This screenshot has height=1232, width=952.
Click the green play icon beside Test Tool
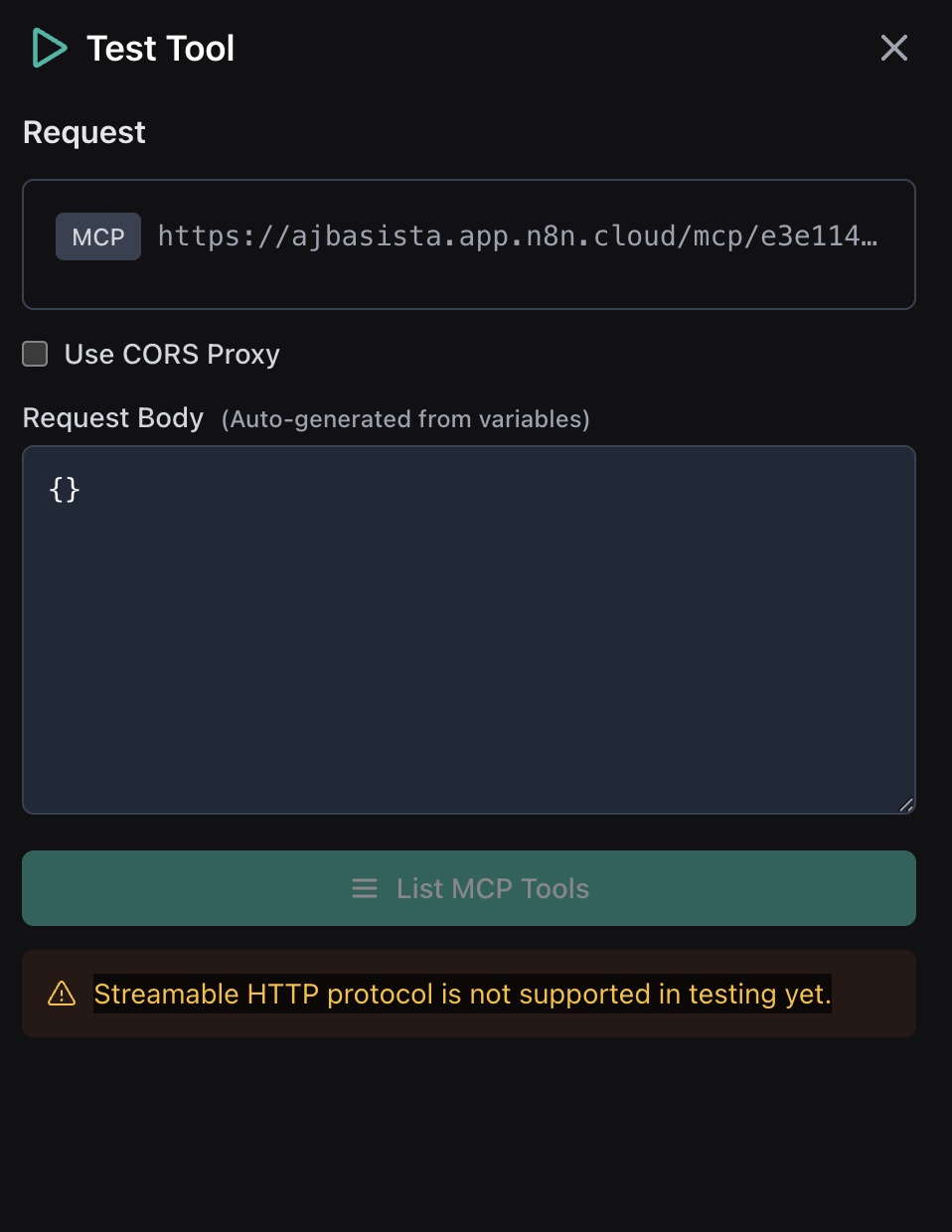(x=49, y=48)
